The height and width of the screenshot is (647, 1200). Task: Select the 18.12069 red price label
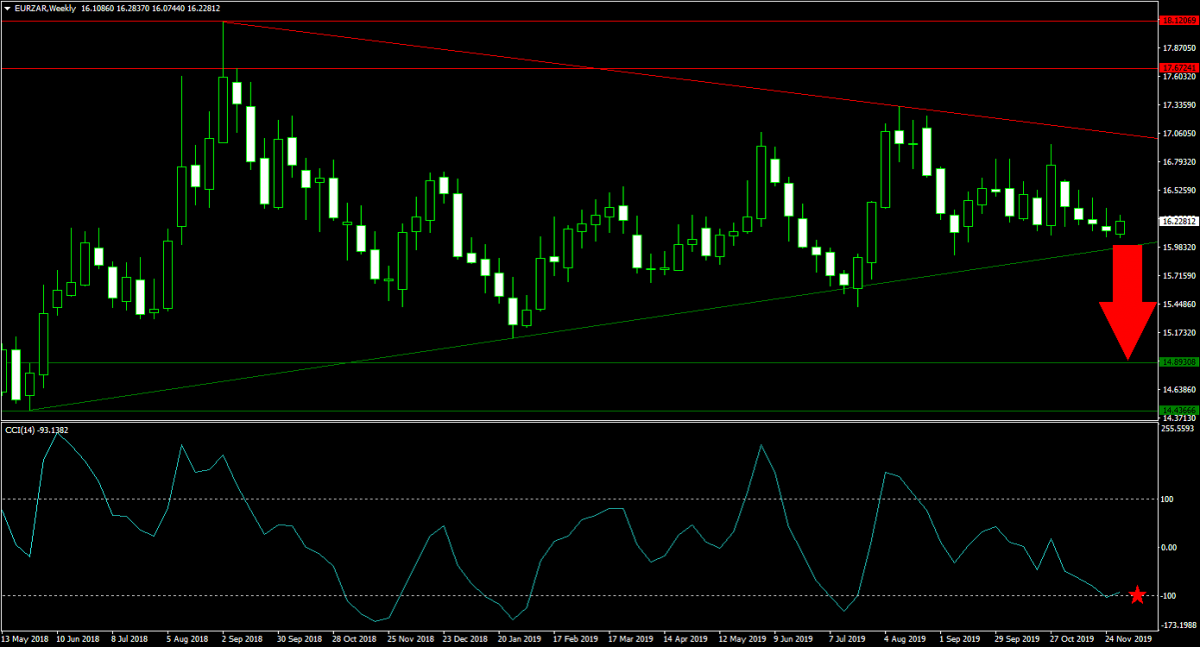[x=1178, y=19]
